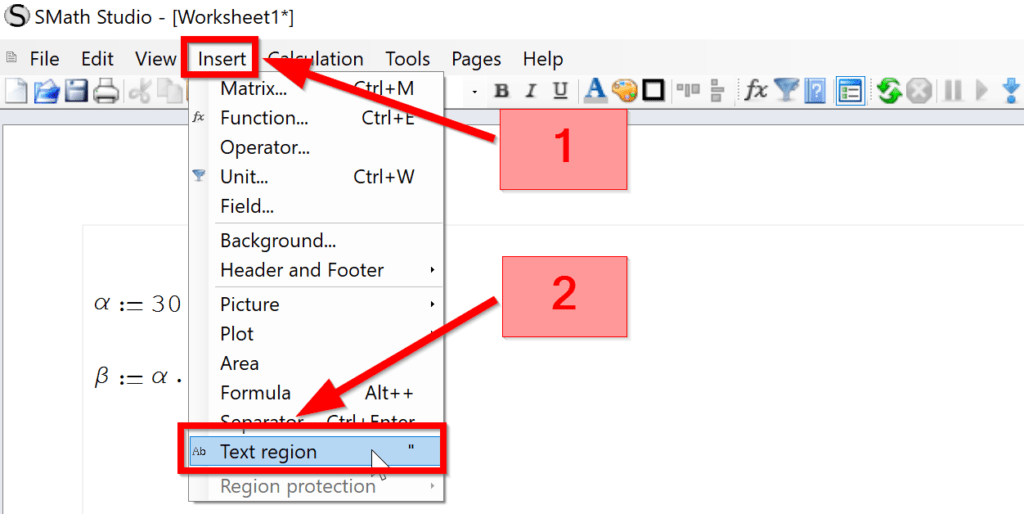The width and height of the screenshot is (1024, 514).
Task: Open the Calculation menu
Action: pos(315,59)
